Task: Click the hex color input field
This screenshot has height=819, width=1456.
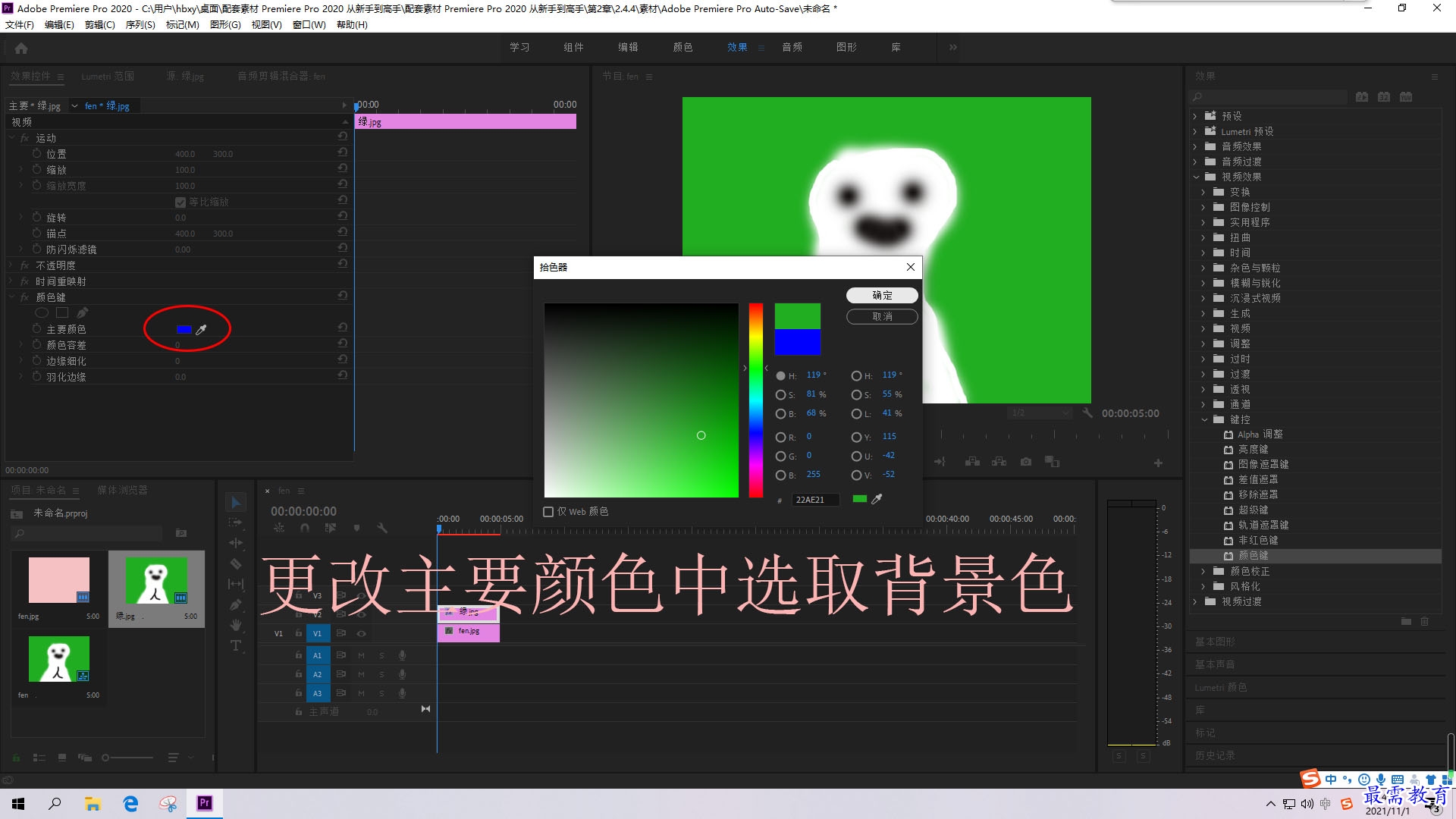Action: [x=815, y=500]
